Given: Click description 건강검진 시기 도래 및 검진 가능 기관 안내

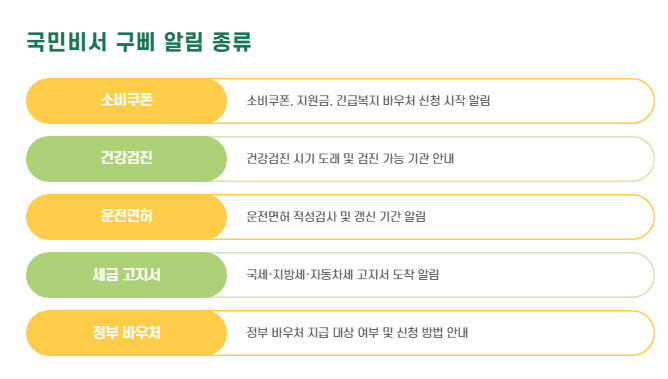Looking at the screenshot, I should (x=350, y=159).
